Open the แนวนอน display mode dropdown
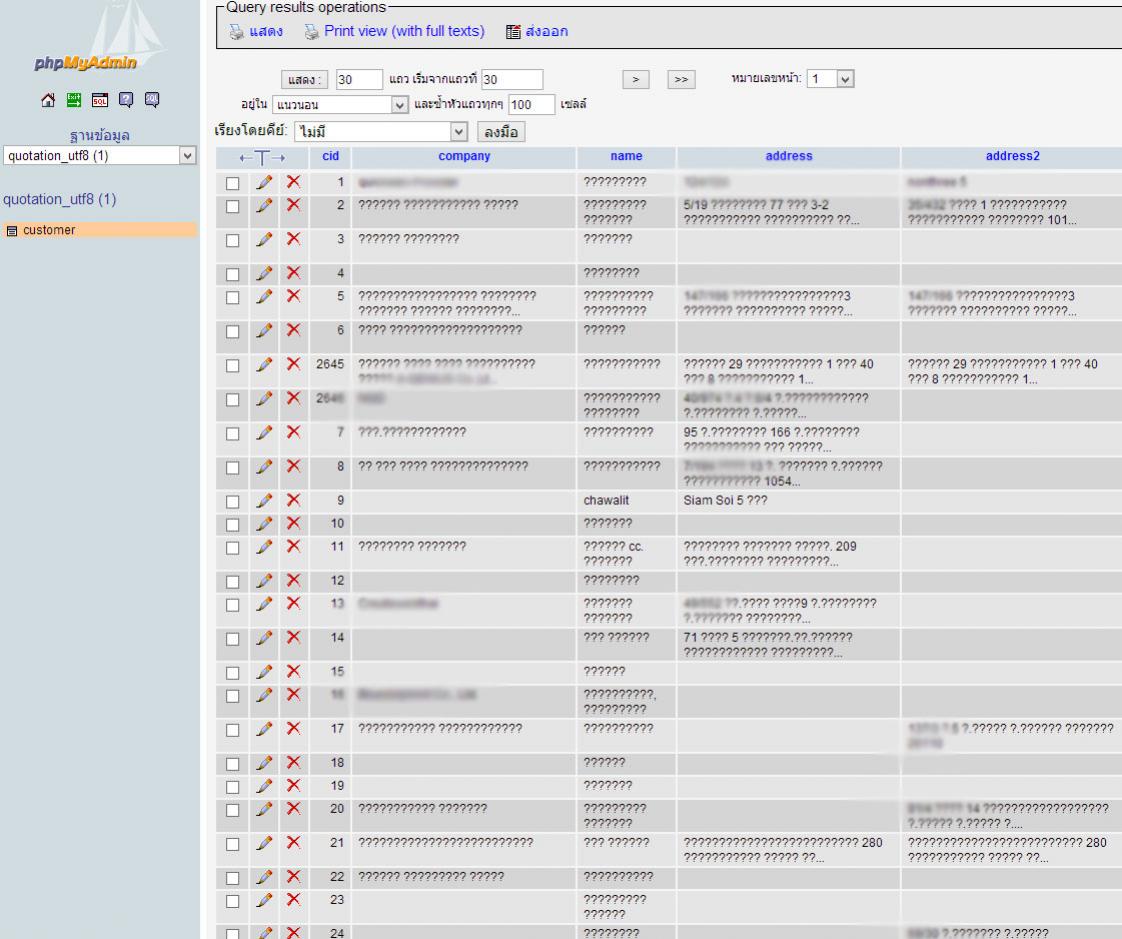The height and width of the screenshot is (939, 1122). (340, 105)
